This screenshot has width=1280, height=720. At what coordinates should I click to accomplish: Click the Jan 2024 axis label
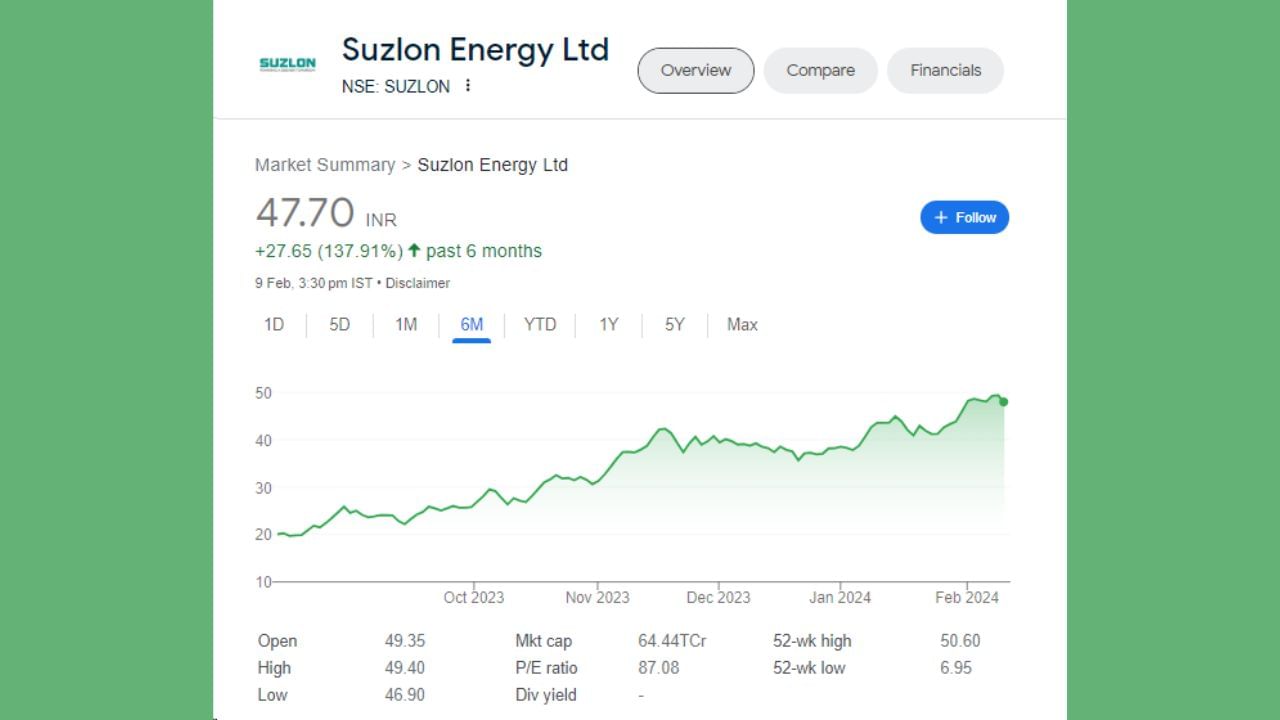(x=840, y=597)
